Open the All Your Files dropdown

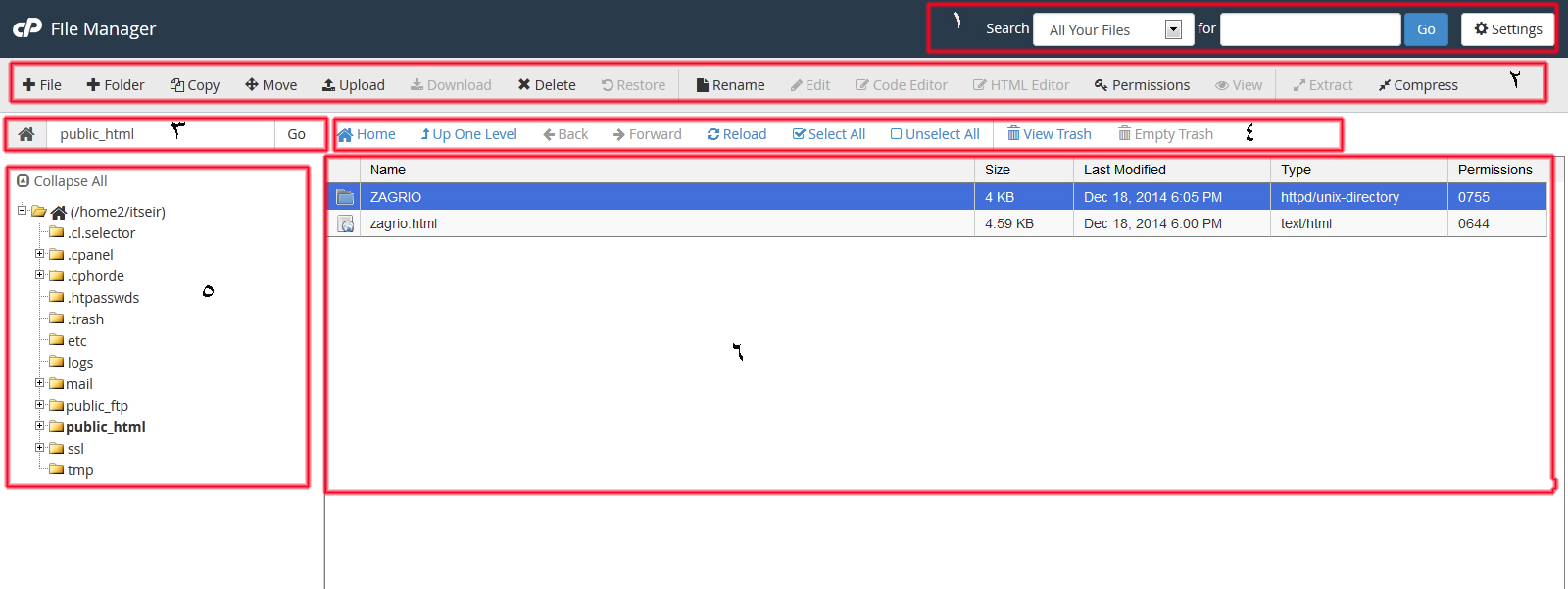tap(1113, 29)
